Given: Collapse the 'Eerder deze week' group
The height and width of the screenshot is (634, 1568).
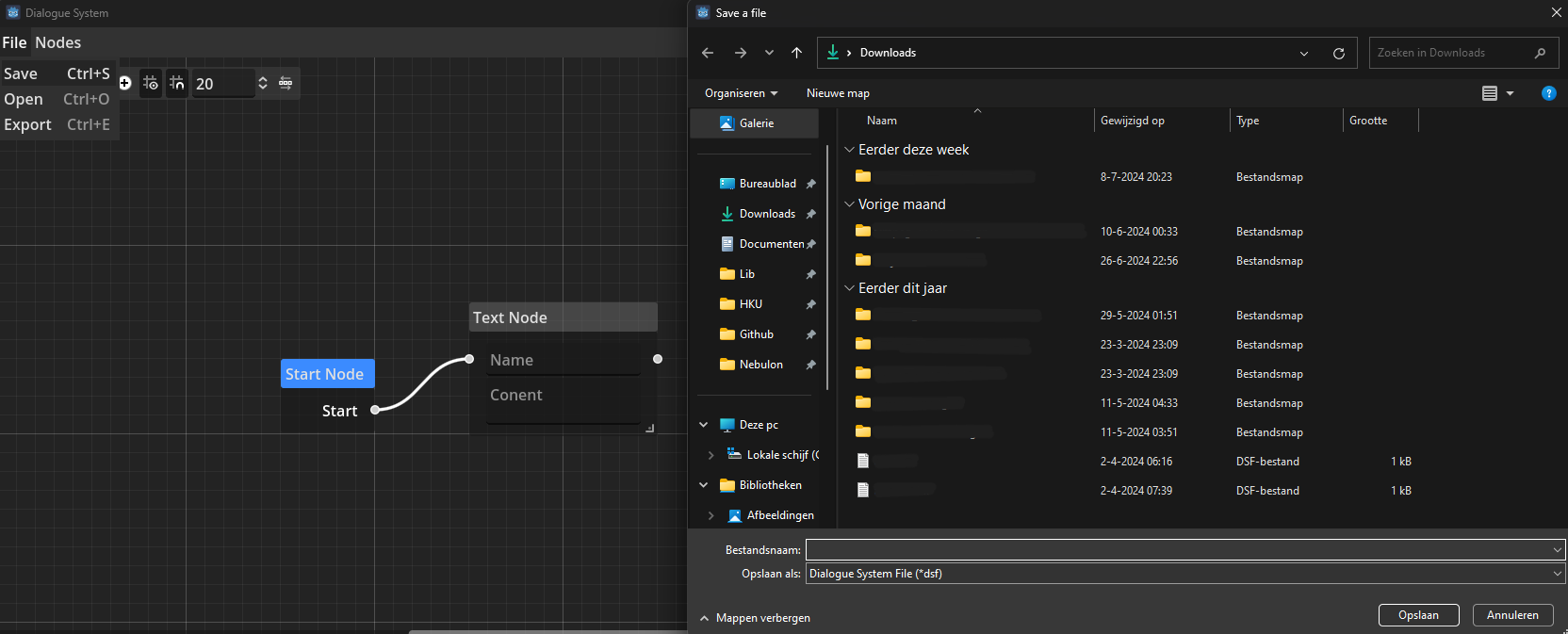Looking at the screenshot, I should tap(849, 150).
